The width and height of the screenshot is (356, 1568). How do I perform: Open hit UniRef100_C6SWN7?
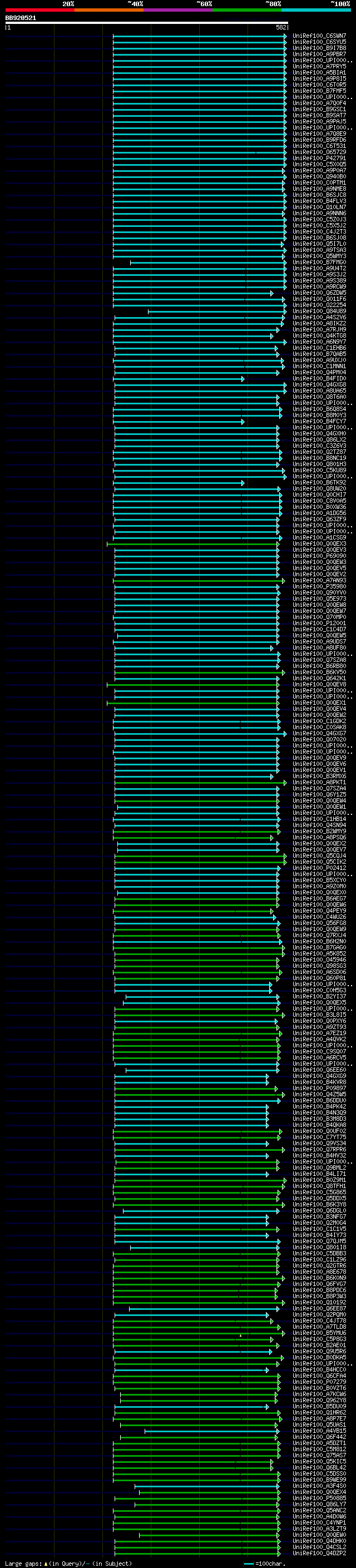click(319, 36)
